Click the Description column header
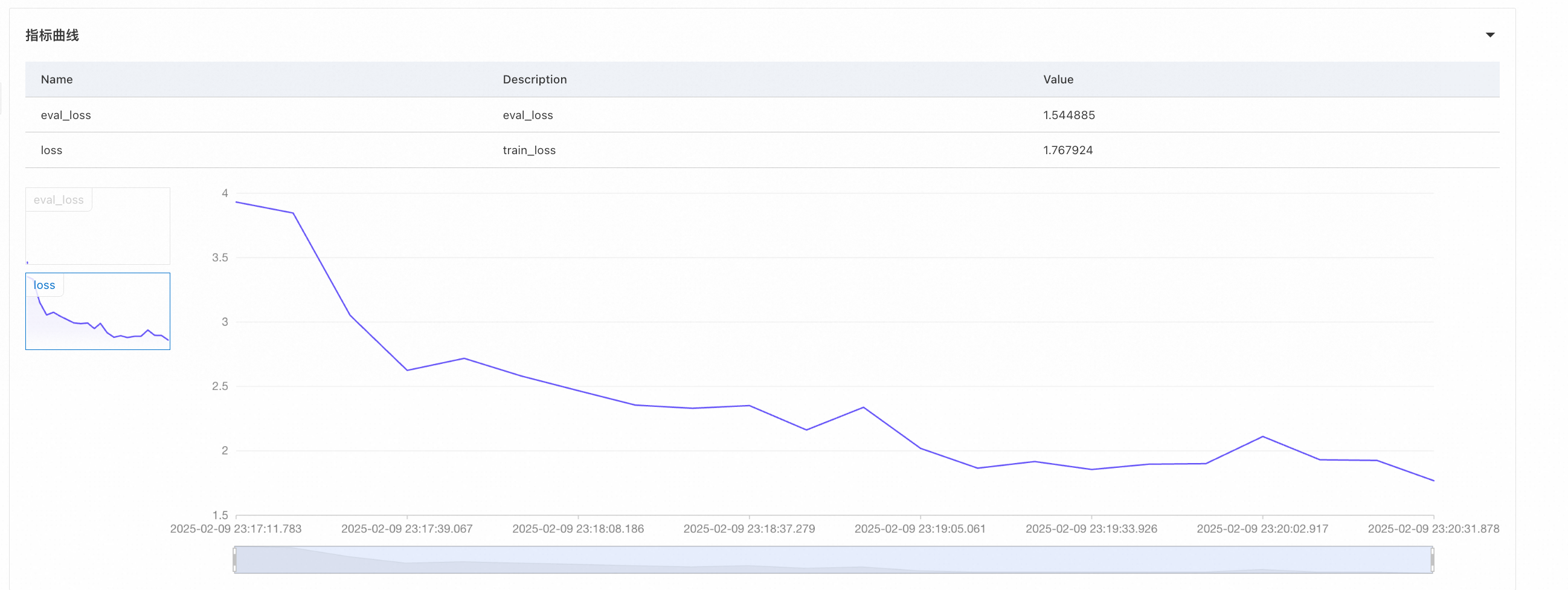Screen dimensions: 1568x590 click(535, 79)
